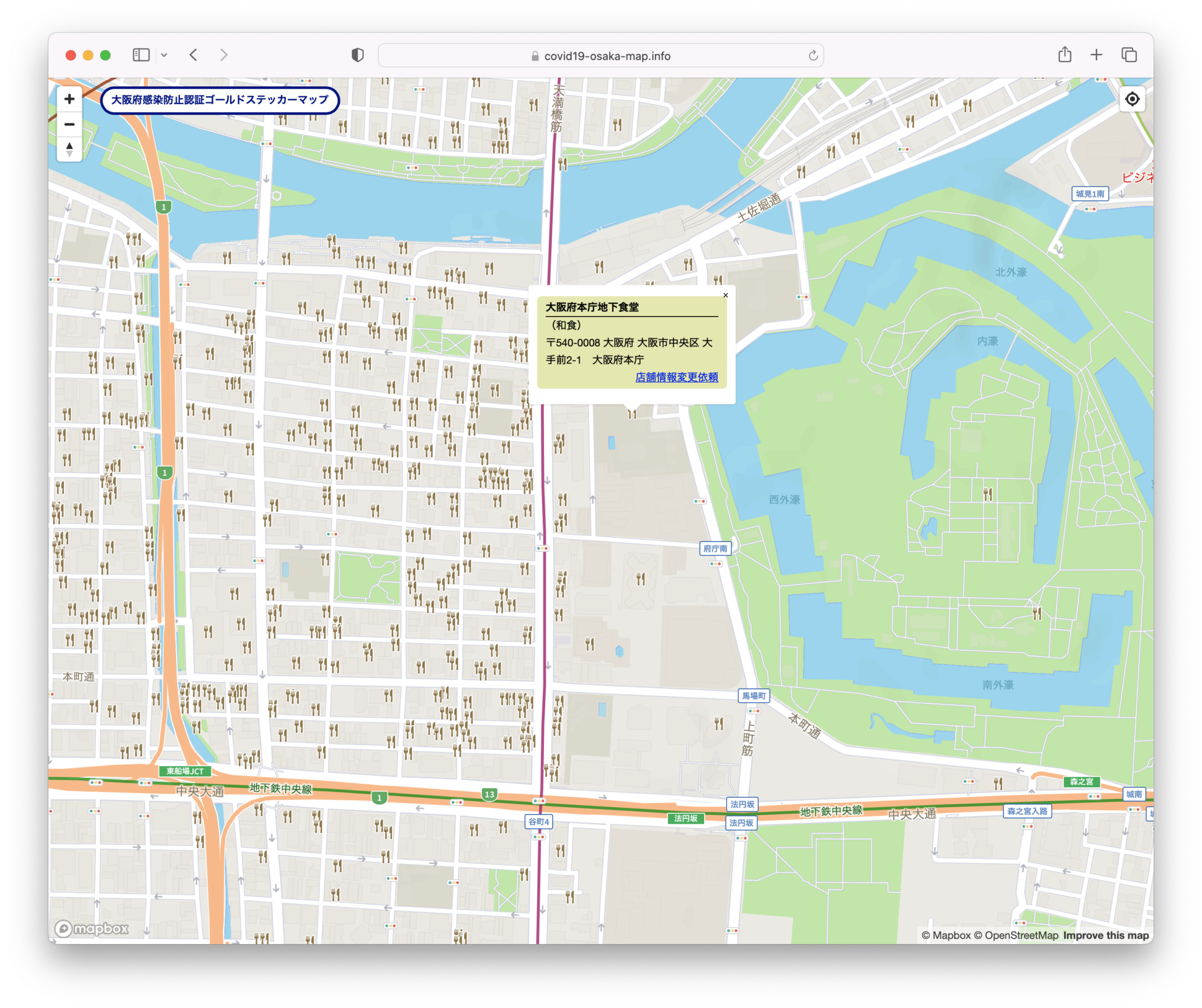Open the 店舗情報変更依頼 link in the popup

(x=676, y=378)
